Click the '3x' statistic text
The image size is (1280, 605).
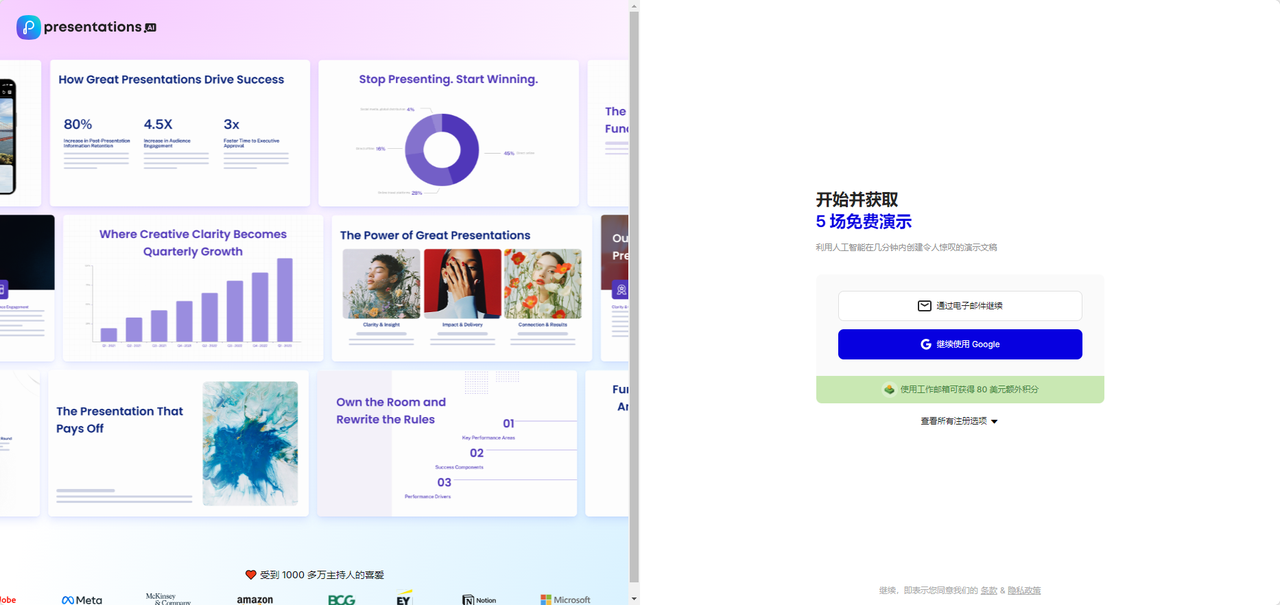point(231,125)
